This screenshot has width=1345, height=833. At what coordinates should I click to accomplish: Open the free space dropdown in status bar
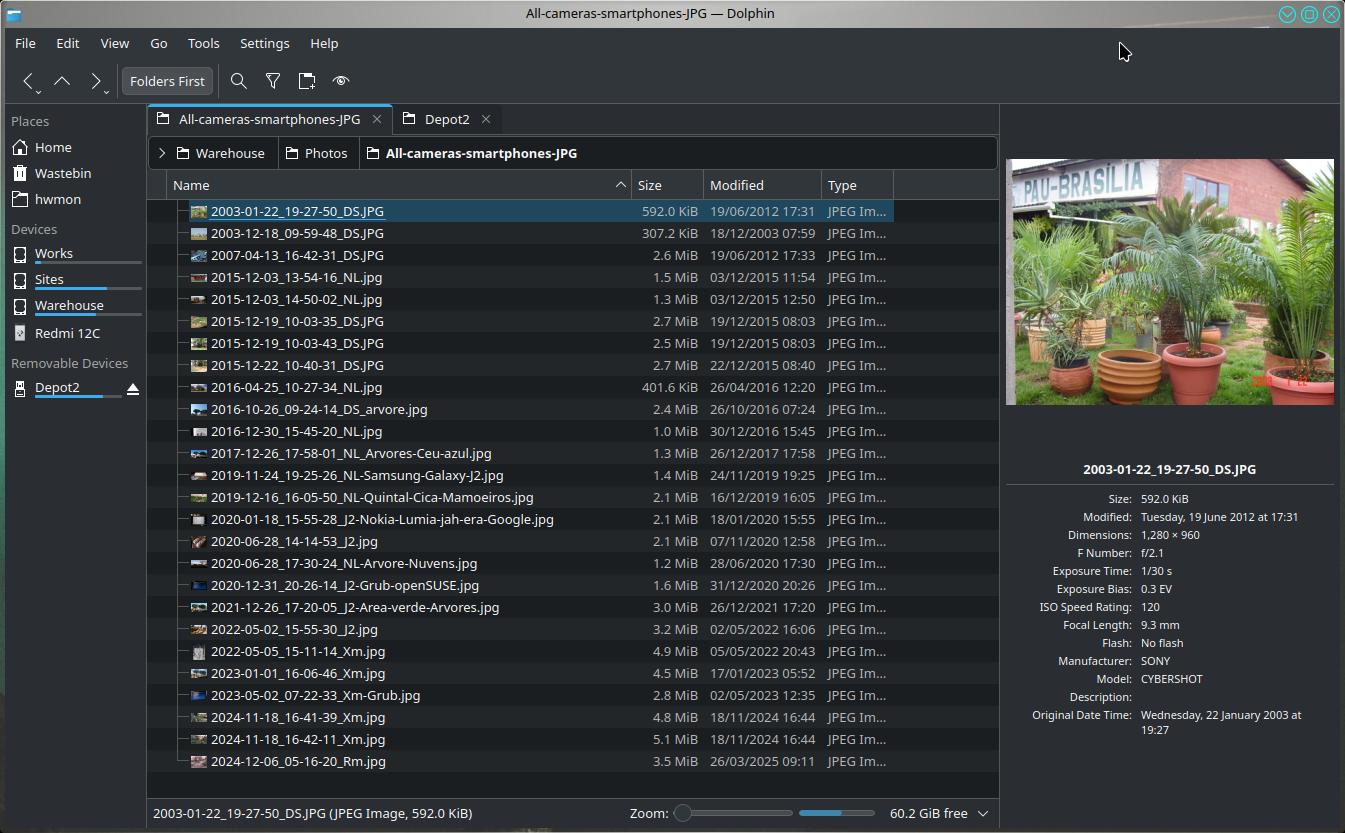(982, 813)
